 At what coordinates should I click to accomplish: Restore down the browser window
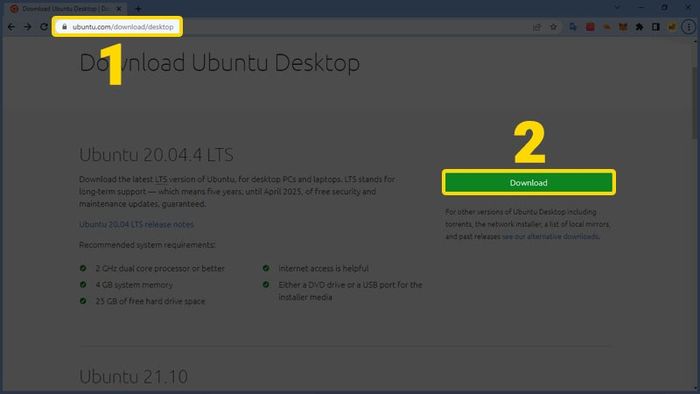[x=664, y=8]
